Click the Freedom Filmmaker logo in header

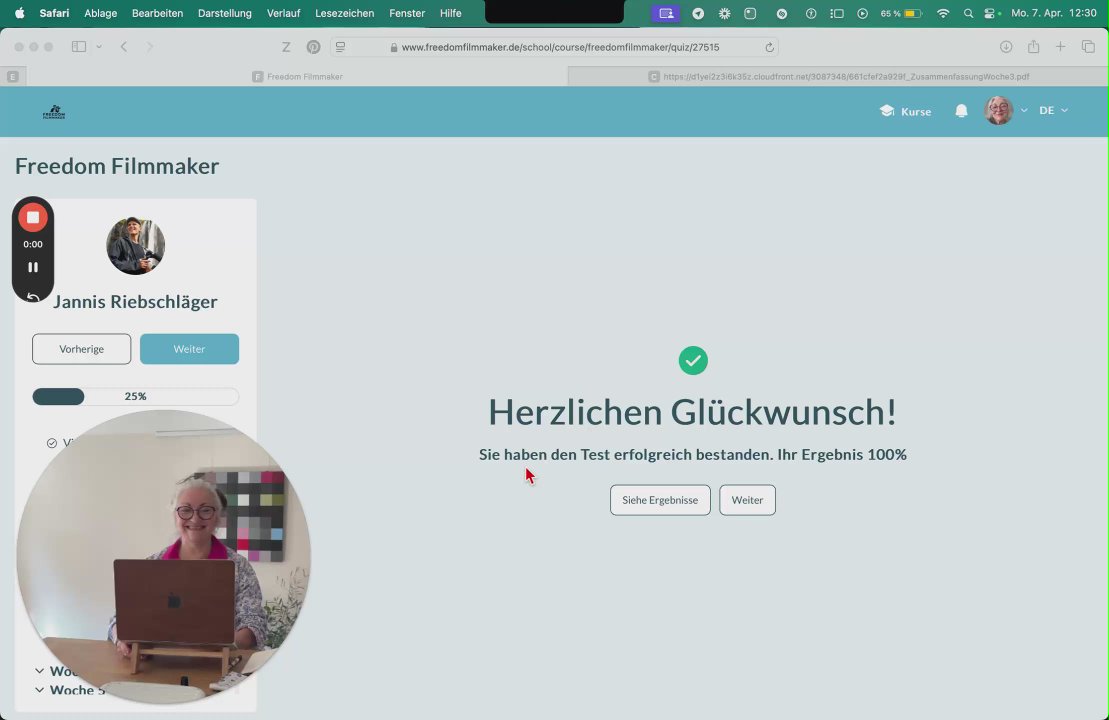tap(54, 112)
